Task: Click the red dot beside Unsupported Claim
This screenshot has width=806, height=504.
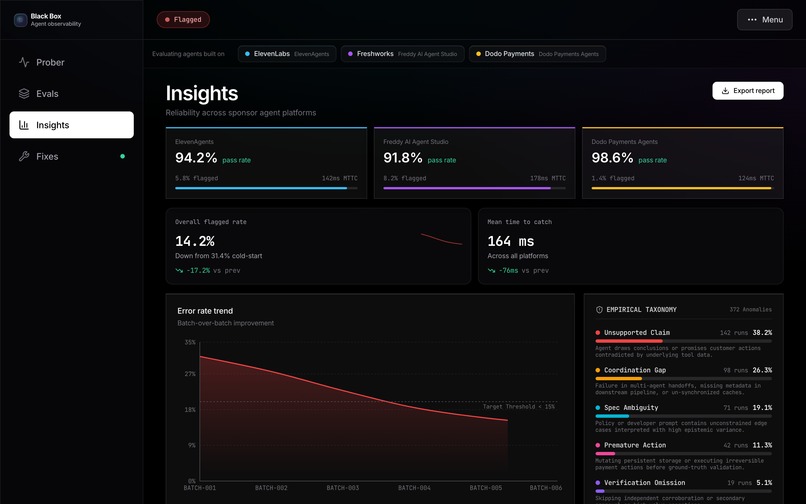Action: coord(598,333)
